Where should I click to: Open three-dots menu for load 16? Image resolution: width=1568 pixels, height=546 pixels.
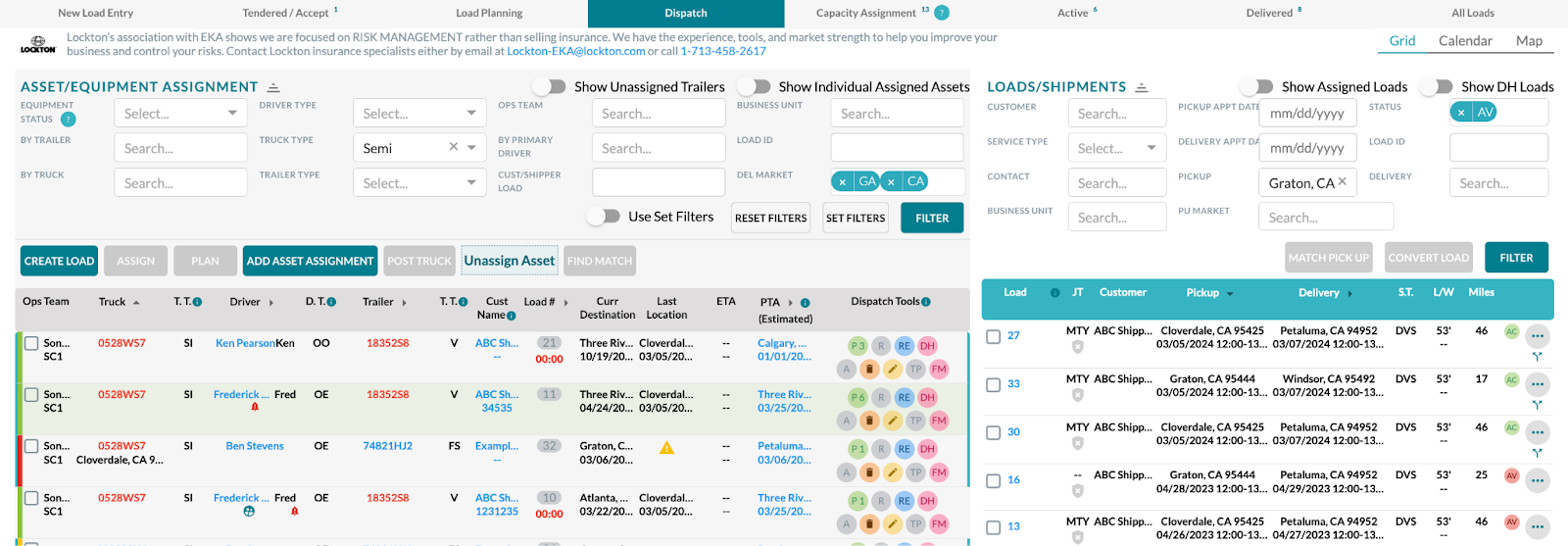[x=1537, y=480]
